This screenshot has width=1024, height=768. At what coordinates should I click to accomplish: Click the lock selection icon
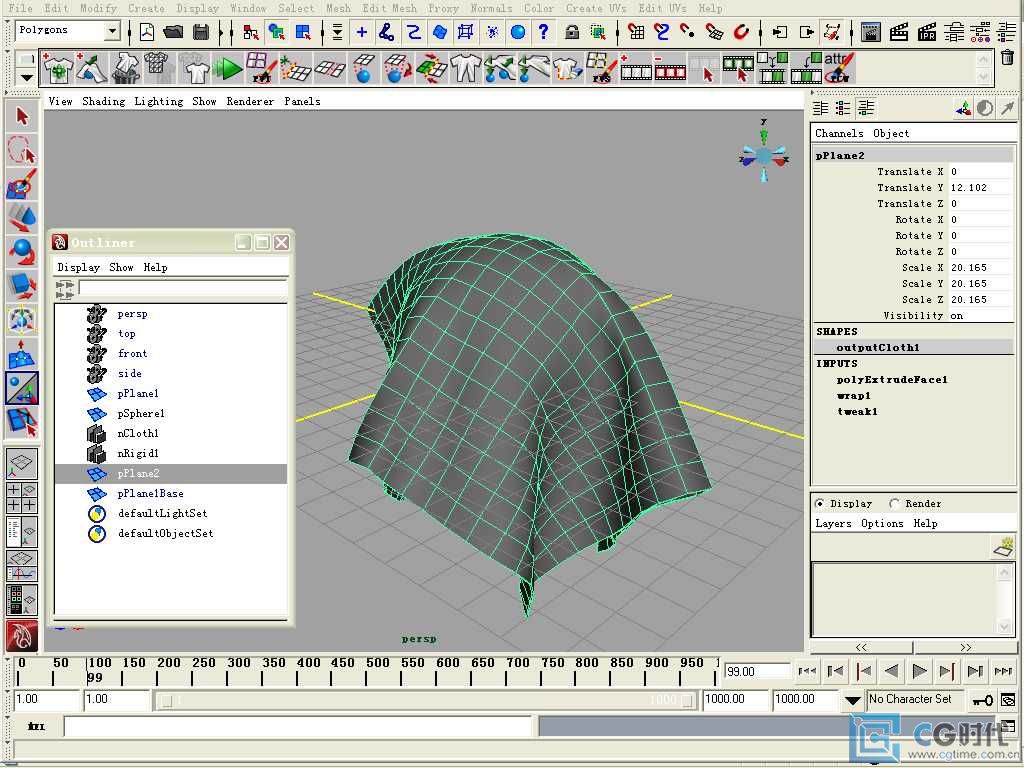point(572,31)
